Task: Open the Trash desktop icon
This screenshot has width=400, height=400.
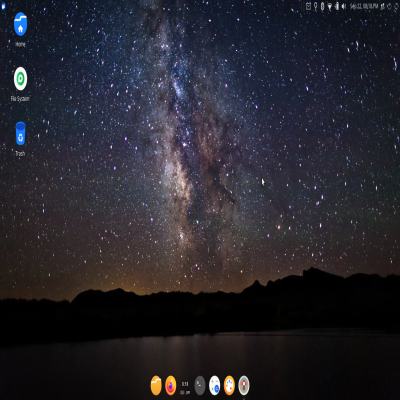Action: point(20,133)
